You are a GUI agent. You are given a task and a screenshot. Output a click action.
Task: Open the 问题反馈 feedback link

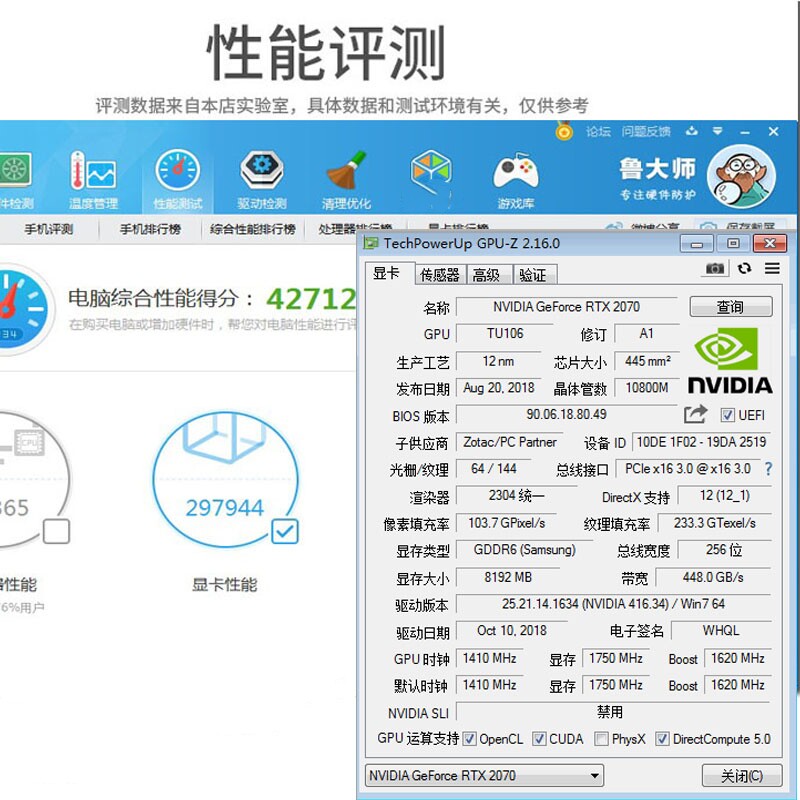(x=646, y=132)
